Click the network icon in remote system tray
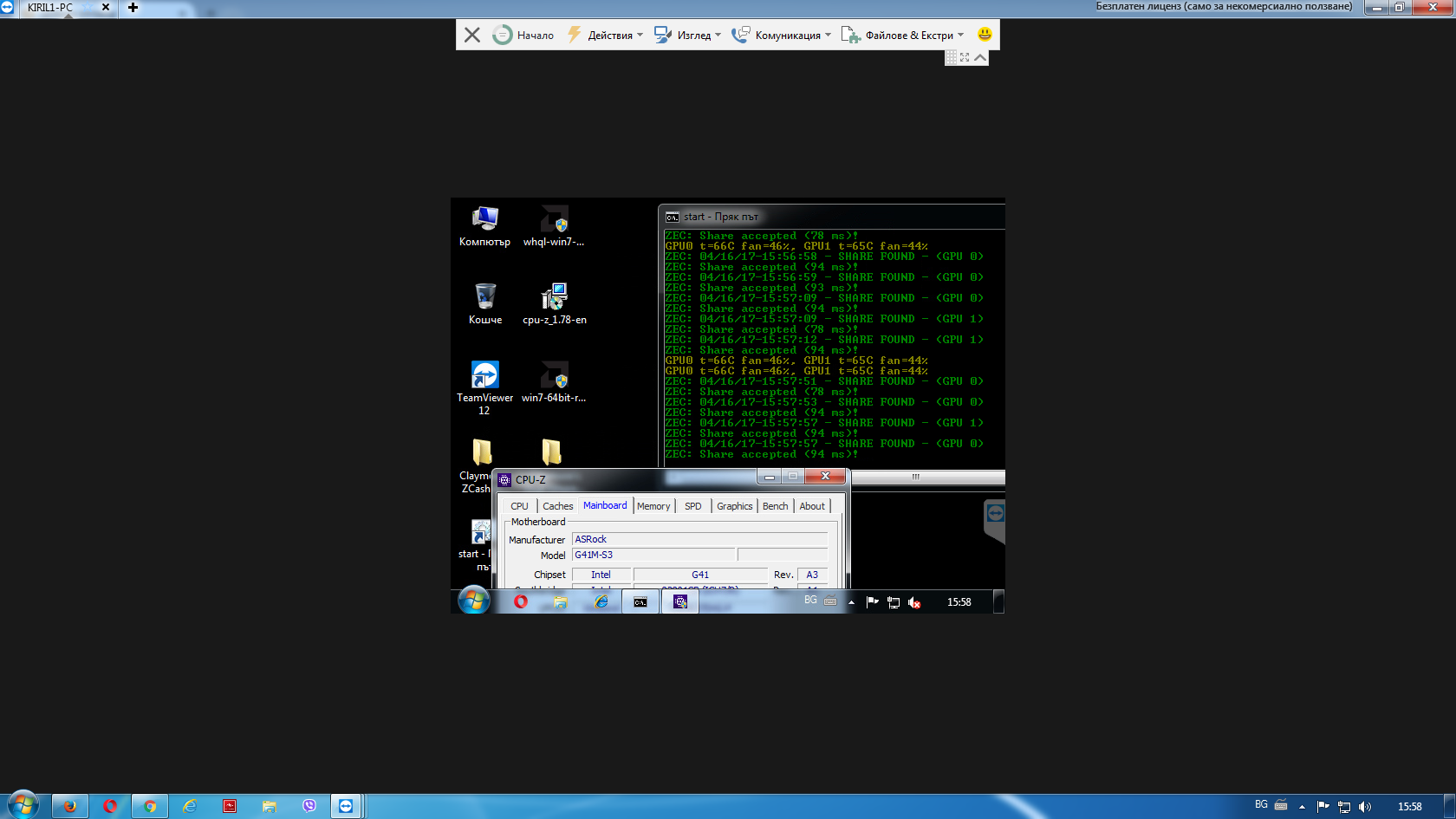The image size is (1456, 819). point(893,602)
